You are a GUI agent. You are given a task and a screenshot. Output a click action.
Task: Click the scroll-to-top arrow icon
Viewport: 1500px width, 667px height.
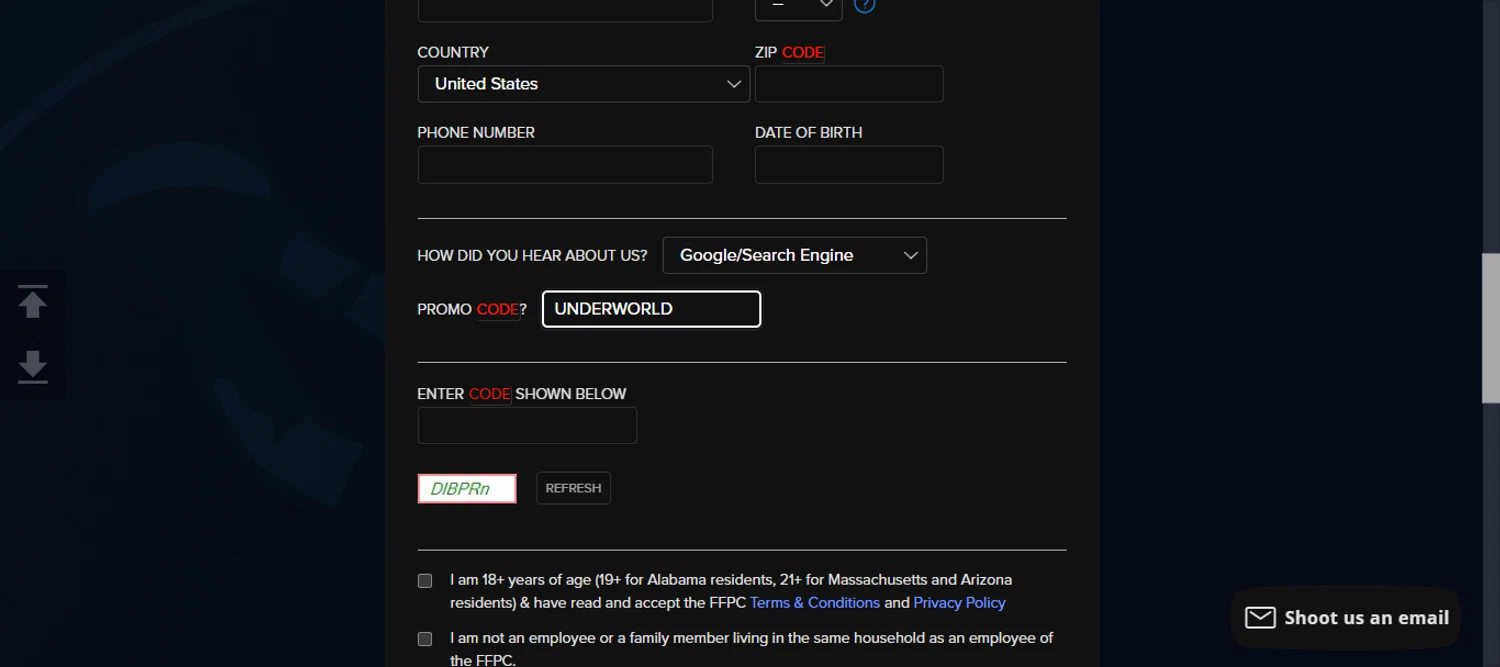point(33,302)
